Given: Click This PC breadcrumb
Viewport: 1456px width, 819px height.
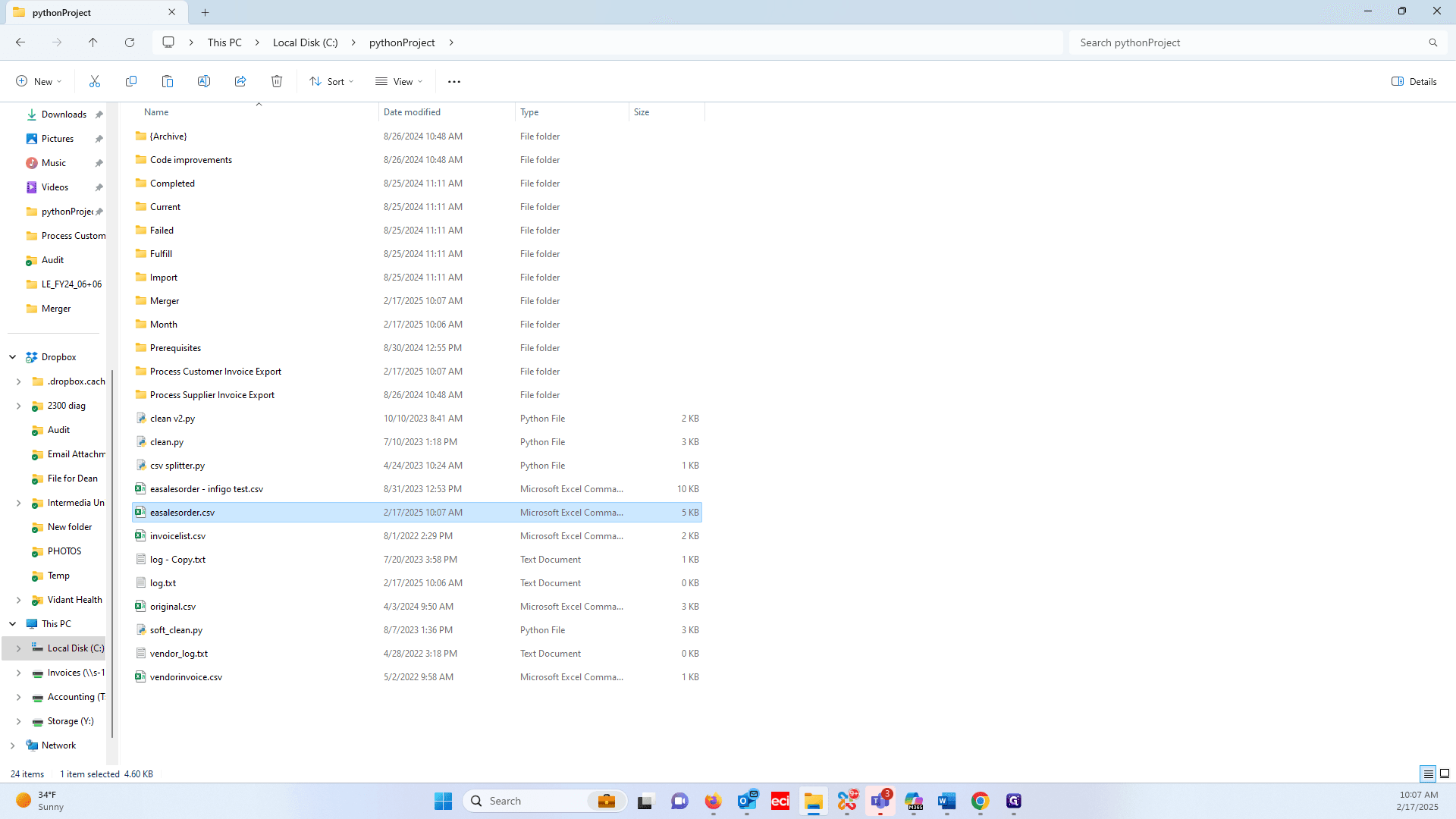Looking at the screenshot, I should [224, 42].
